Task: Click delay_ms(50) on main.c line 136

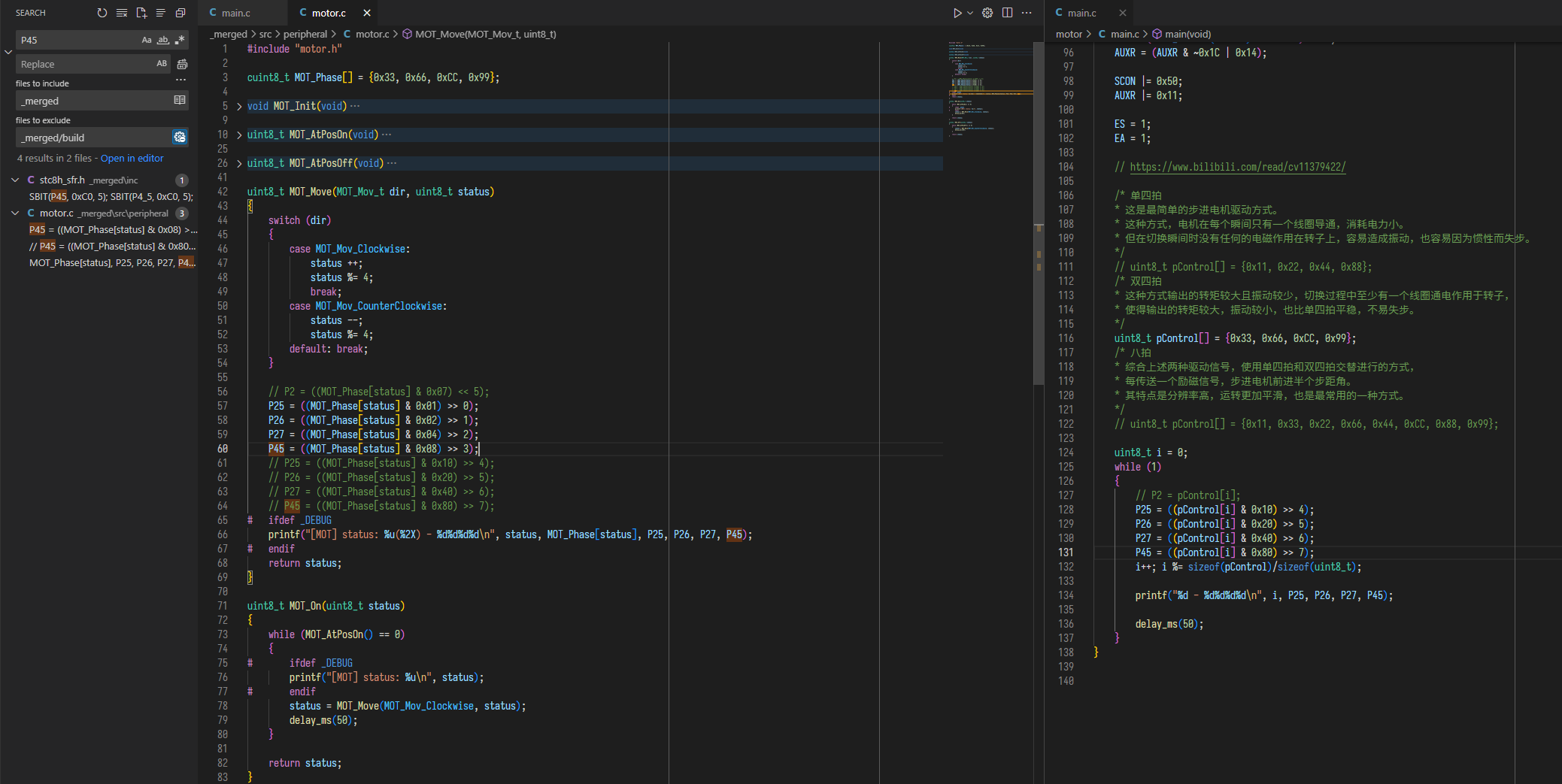Action: (x=1169, y=624)
